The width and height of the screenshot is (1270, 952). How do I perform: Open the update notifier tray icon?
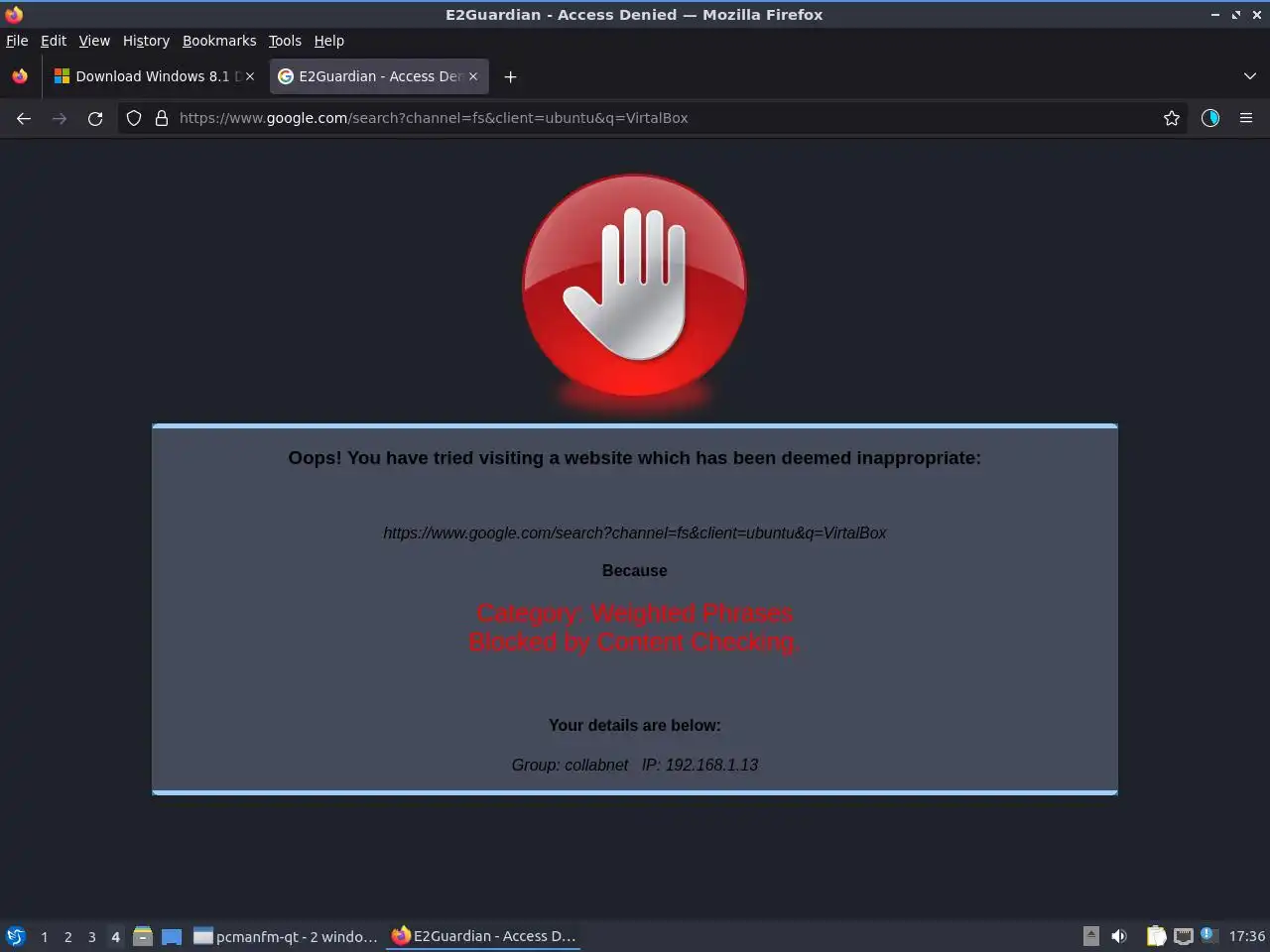click(x=1207, y=934)
